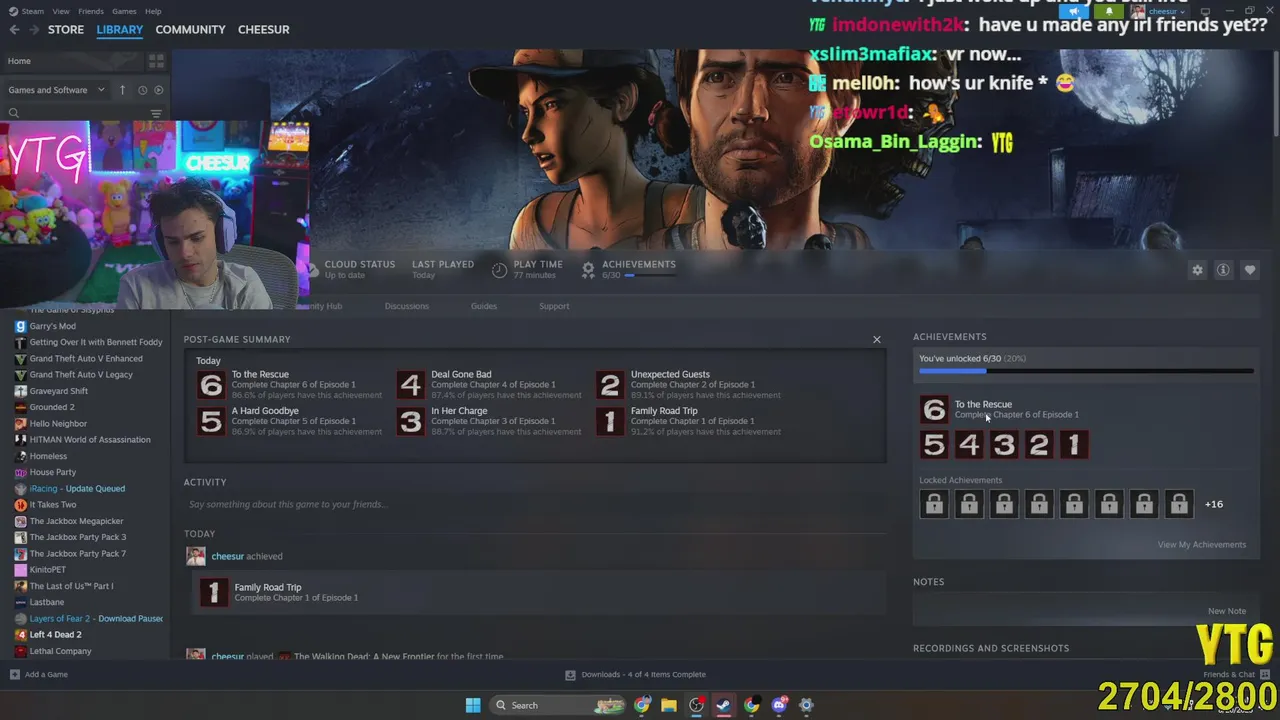Click Add a Game
The width and height of the screenshot is (1280, 720).
coord(39,674)
